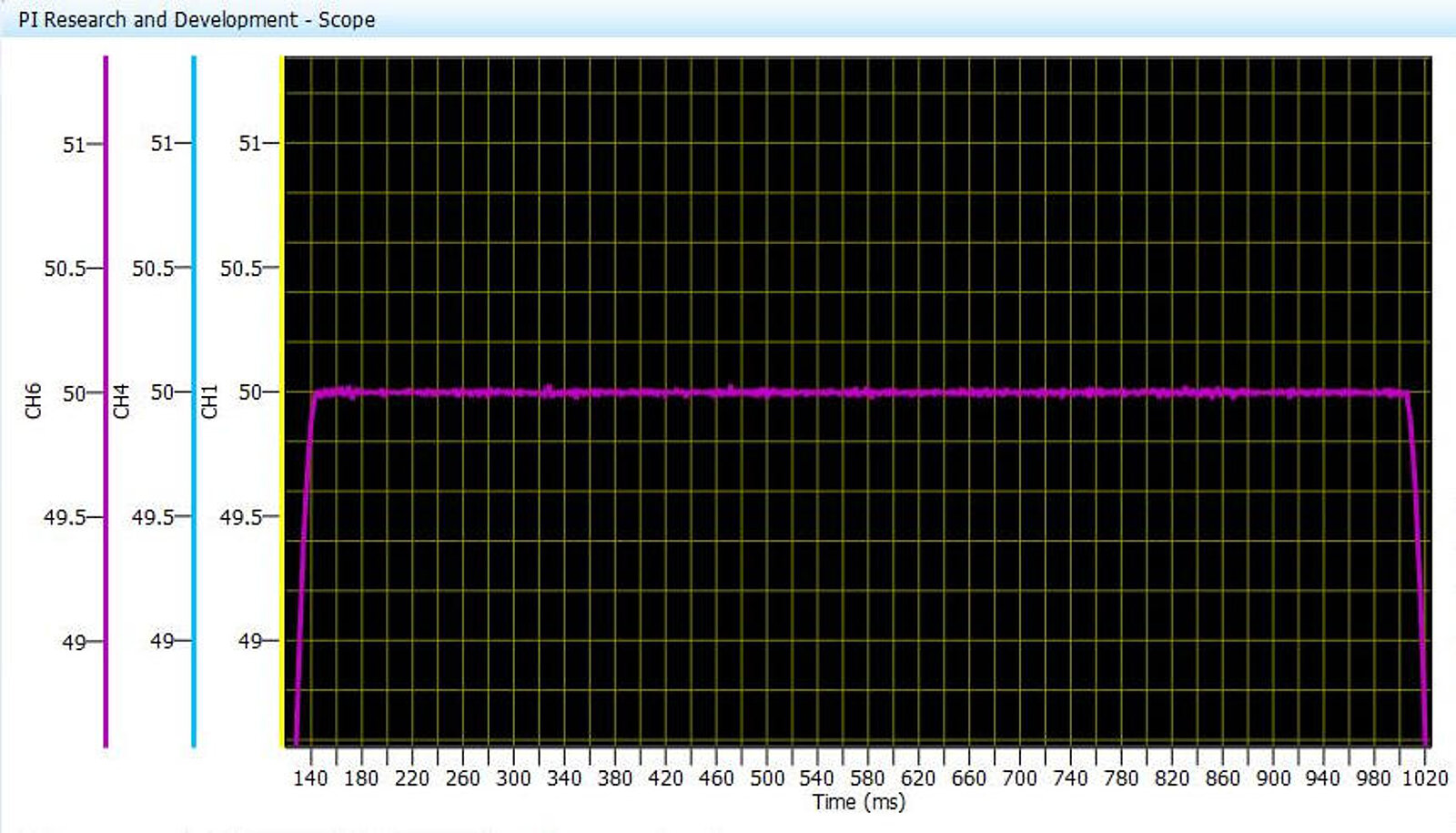Select the purple CH6 vertical axis bar

[x=106, y=401]
